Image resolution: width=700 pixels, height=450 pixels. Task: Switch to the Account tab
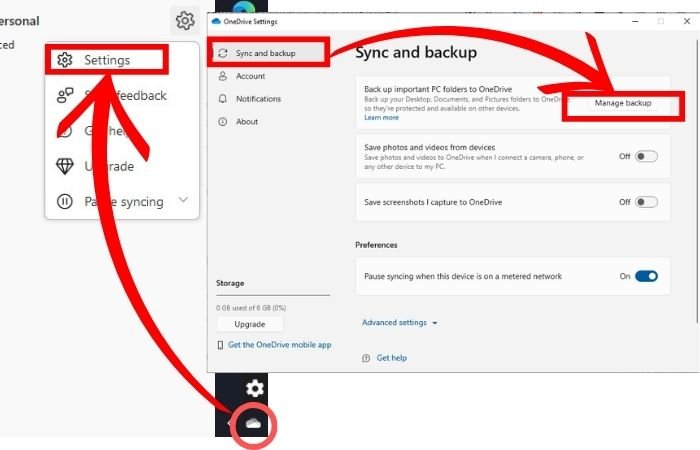tap(269, 76)
